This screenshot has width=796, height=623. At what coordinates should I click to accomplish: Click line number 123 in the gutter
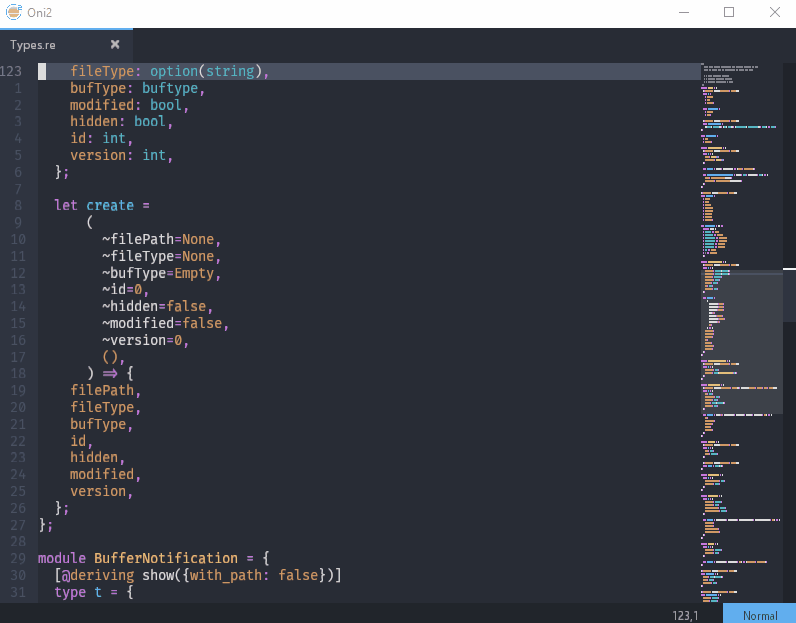(11, 71)
